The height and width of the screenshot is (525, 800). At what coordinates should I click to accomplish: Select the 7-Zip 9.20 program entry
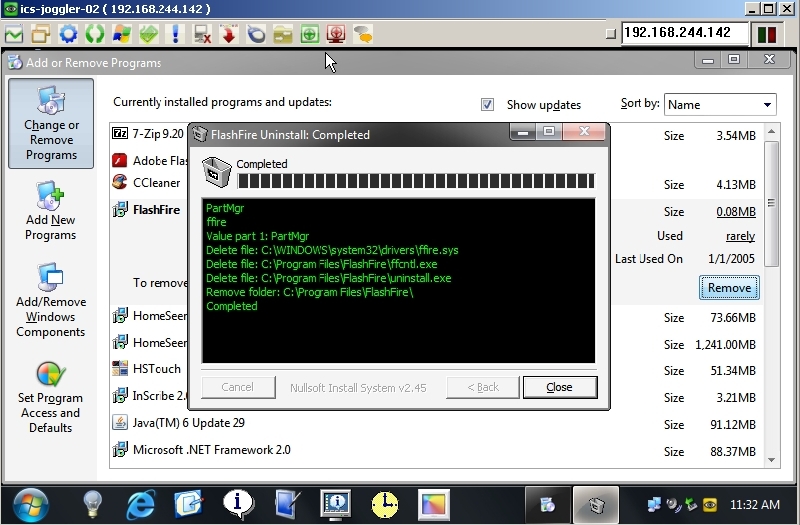(157, 134)
